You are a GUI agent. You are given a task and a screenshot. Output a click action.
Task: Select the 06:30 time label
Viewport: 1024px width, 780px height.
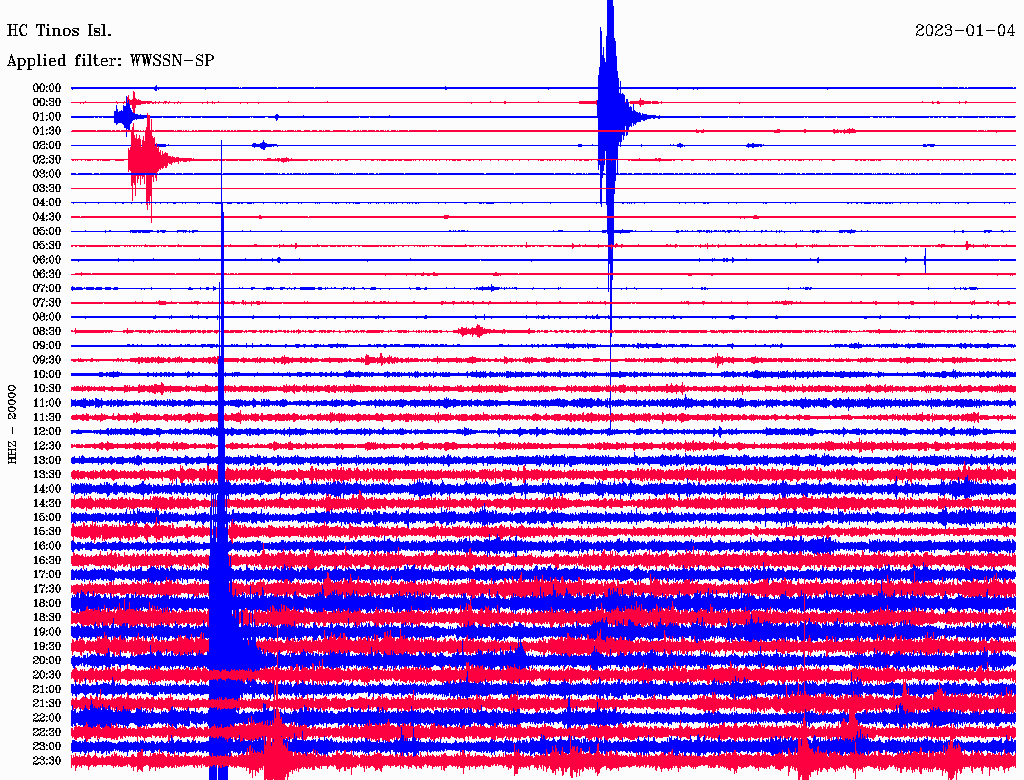pos(47,274)
